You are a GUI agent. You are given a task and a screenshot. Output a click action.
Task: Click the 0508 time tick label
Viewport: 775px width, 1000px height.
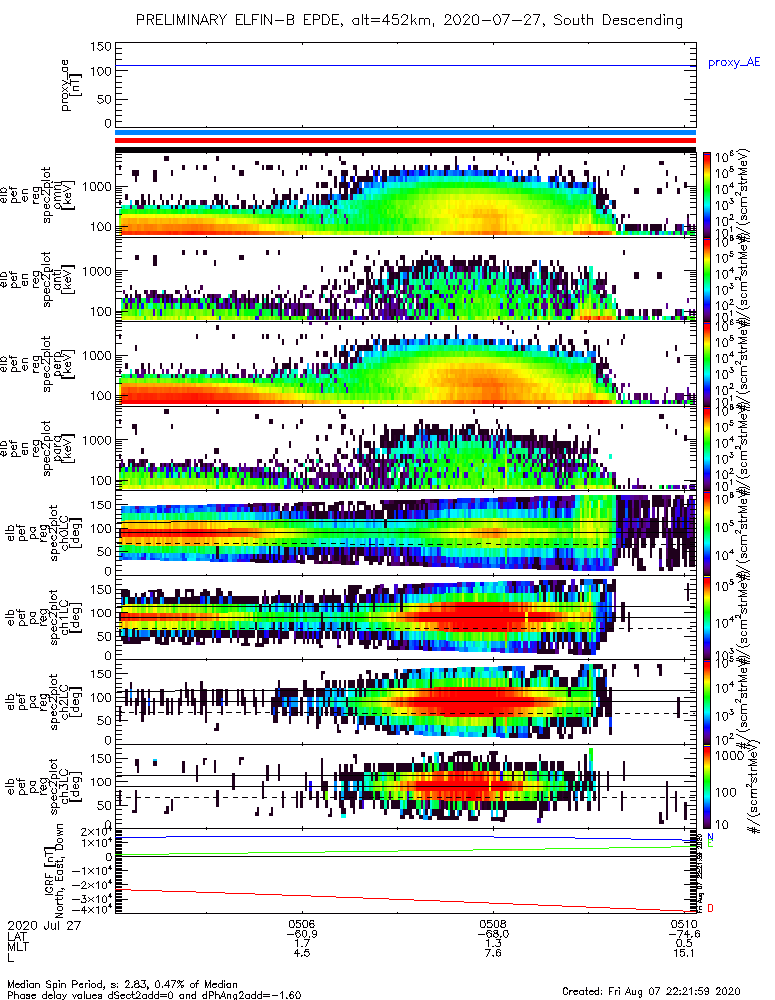493,923
